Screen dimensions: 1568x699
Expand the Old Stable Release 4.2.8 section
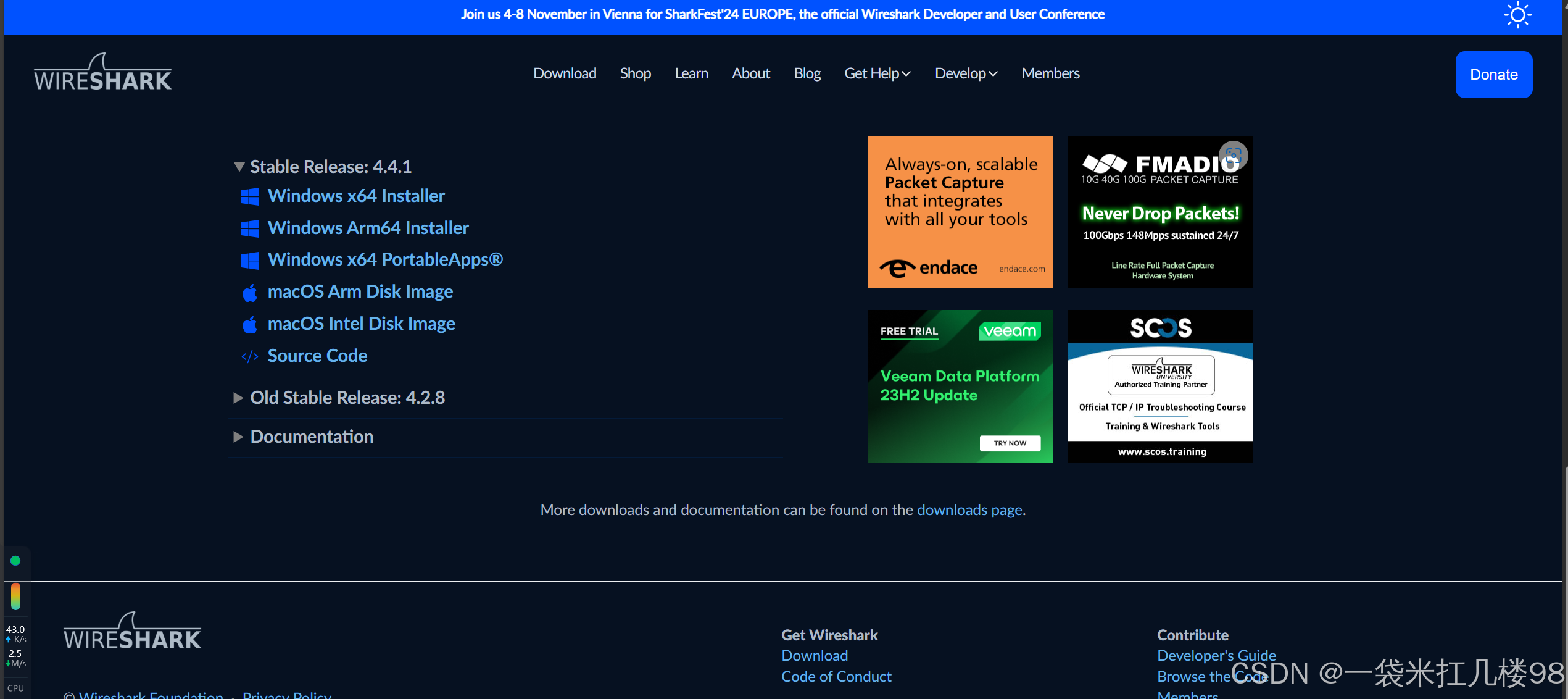[339, 398]
